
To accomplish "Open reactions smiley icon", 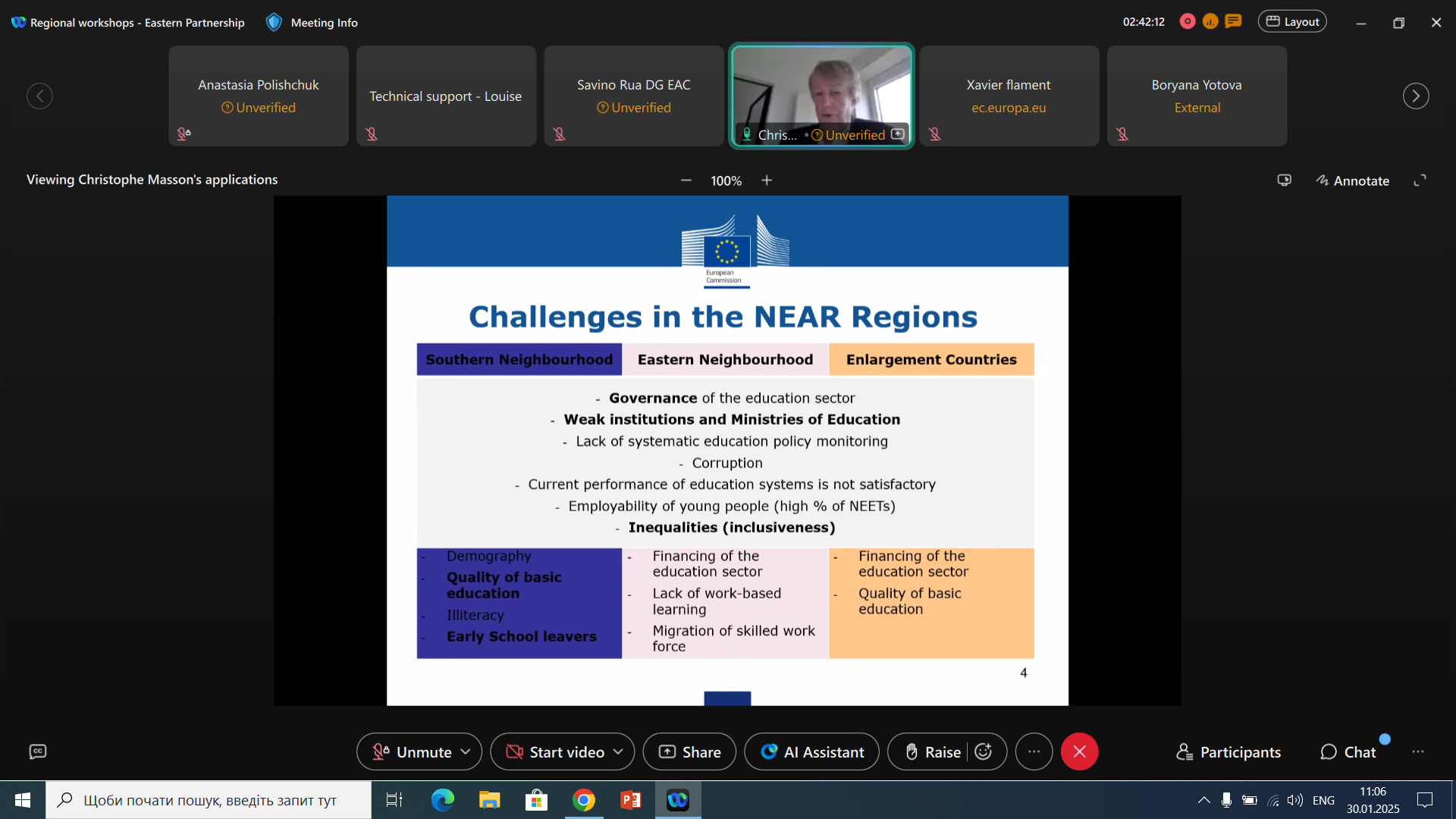I will [984, 752].
